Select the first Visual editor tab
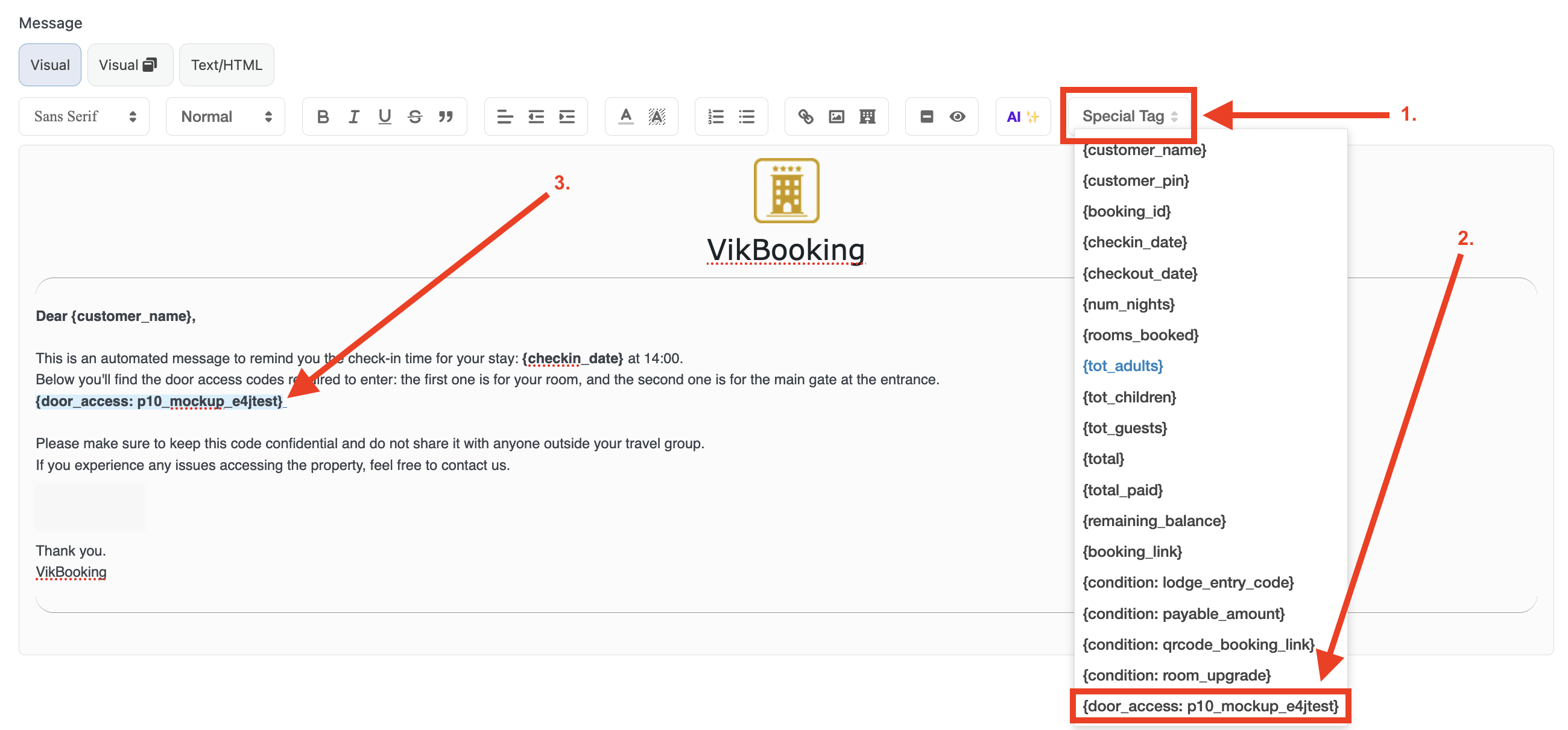 point(50,65)
